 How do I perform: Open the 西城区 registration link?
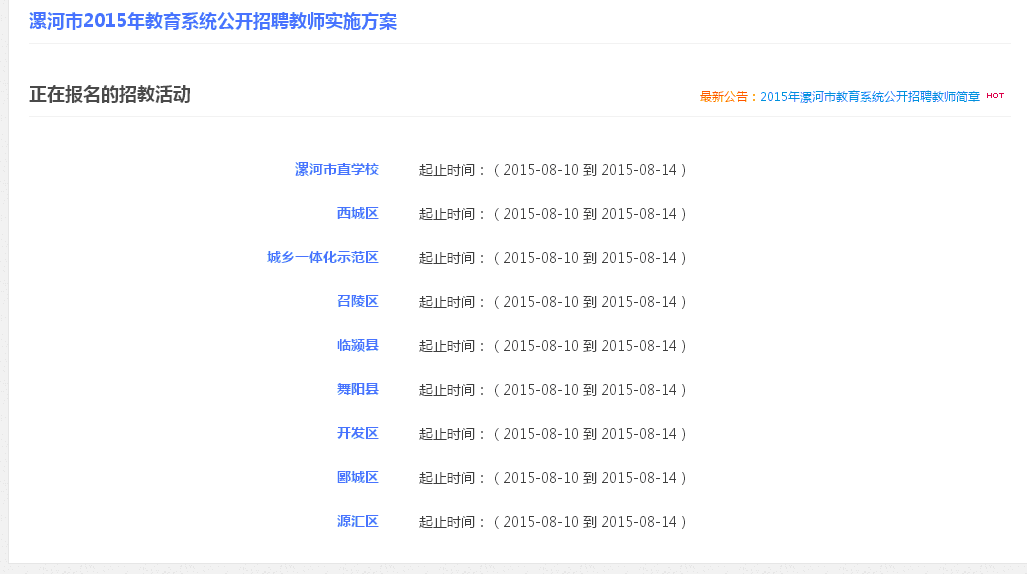[x=358, y=214]
